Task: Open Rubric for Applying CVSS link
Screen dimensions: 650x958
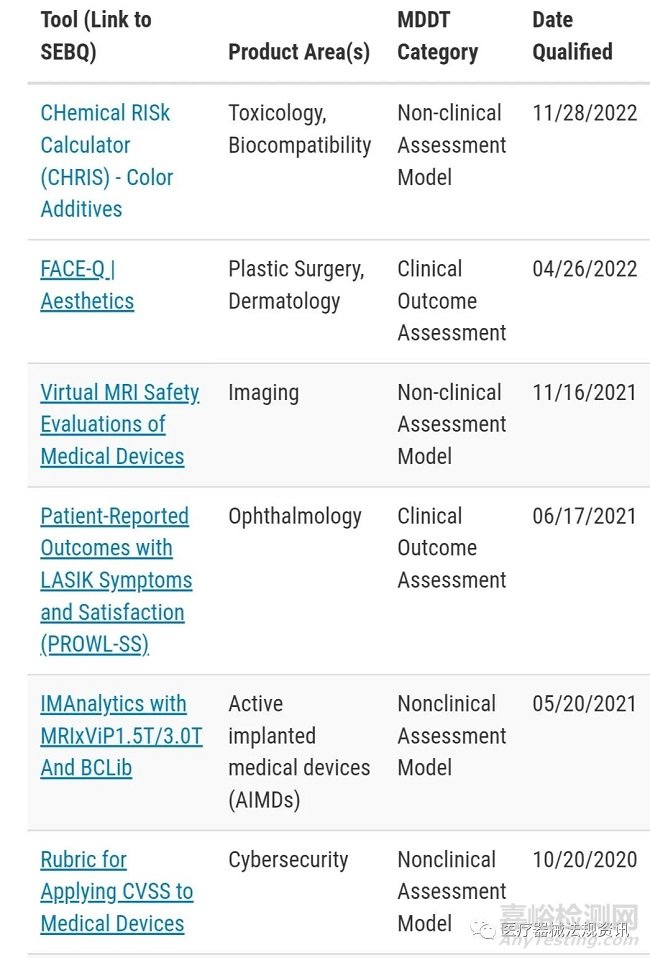Action: point(116,891)
